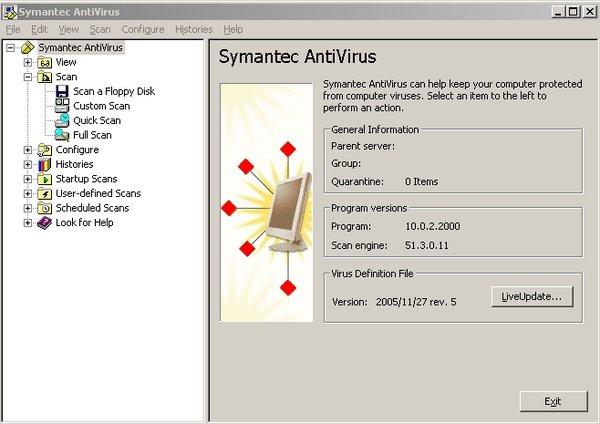Select the Look for Help label
Image resolution: width=600 pixels, height=424 pixels.
85,223
